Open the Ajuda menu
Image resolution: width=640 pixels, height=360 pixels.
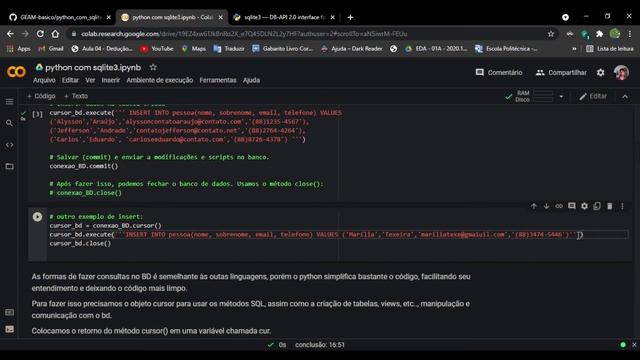tap(251, 80)
